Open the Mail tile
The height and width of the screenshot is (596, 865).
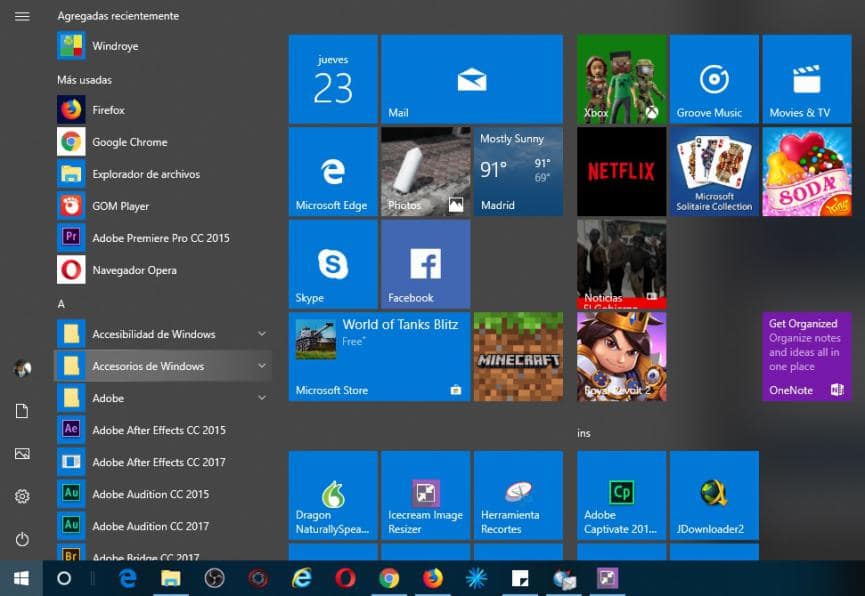pos(471,78)
